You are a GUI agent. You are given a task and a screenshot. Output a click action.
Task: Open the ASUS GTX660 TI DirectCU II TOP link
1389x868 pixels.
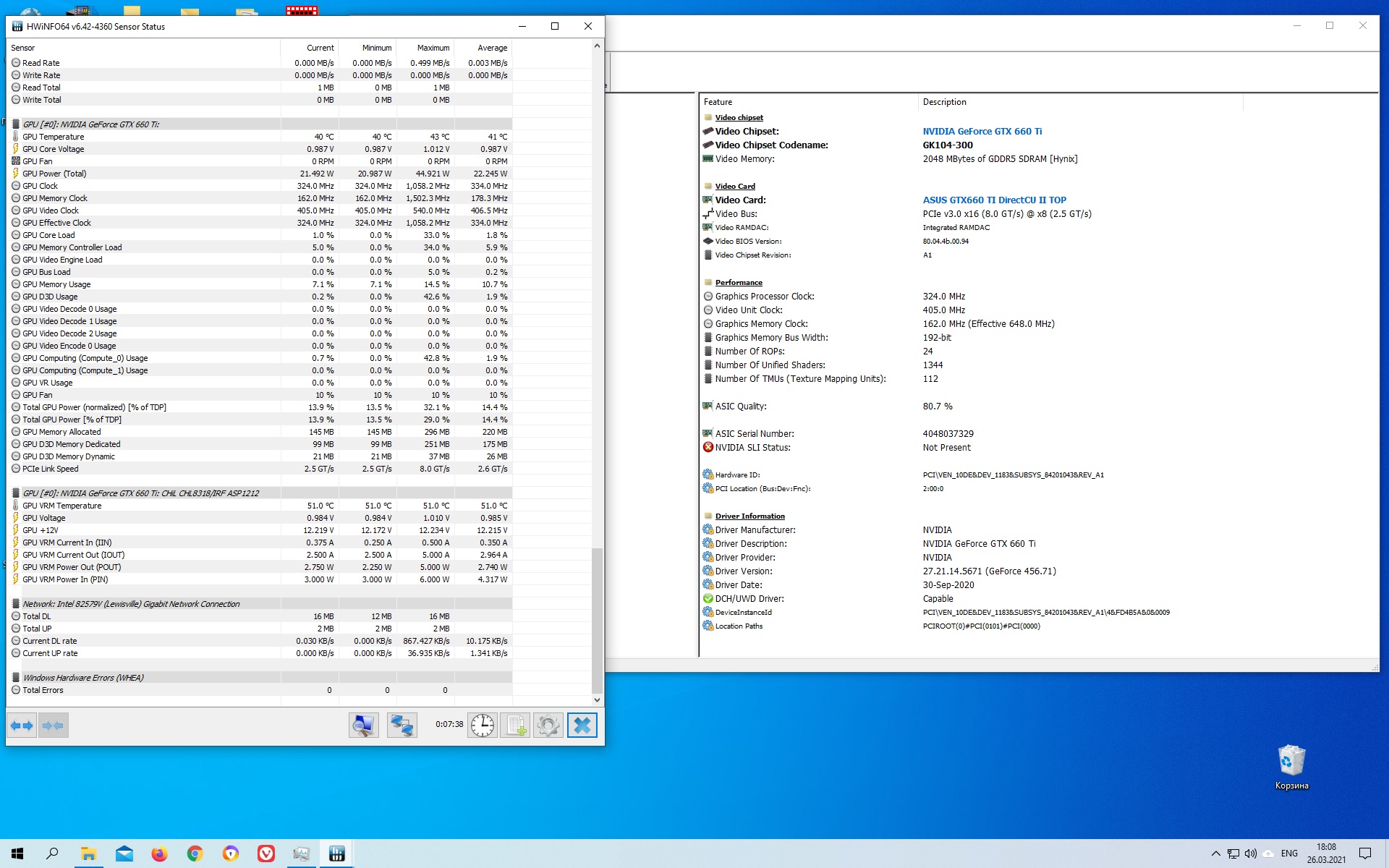point(994,200)
